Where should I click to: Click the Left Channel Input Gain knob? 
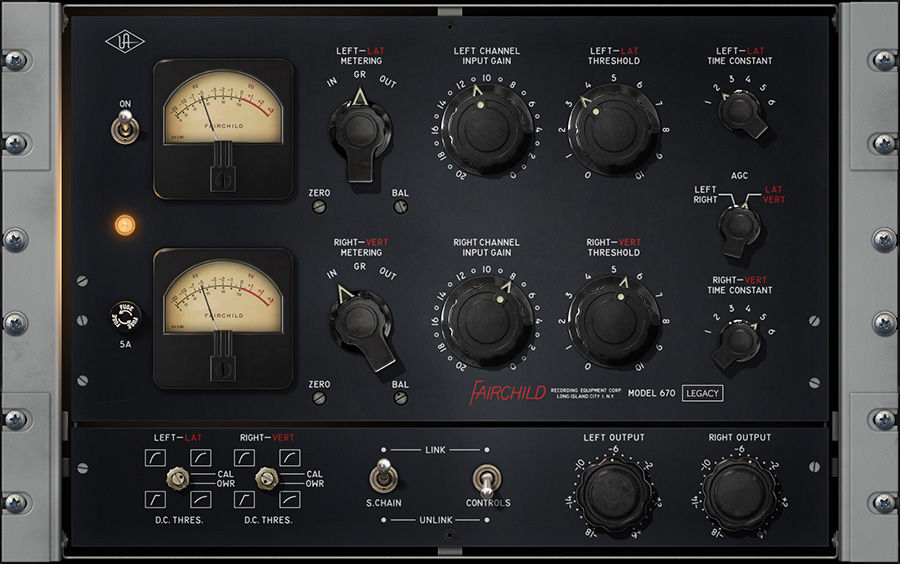(x=487, y=130)
